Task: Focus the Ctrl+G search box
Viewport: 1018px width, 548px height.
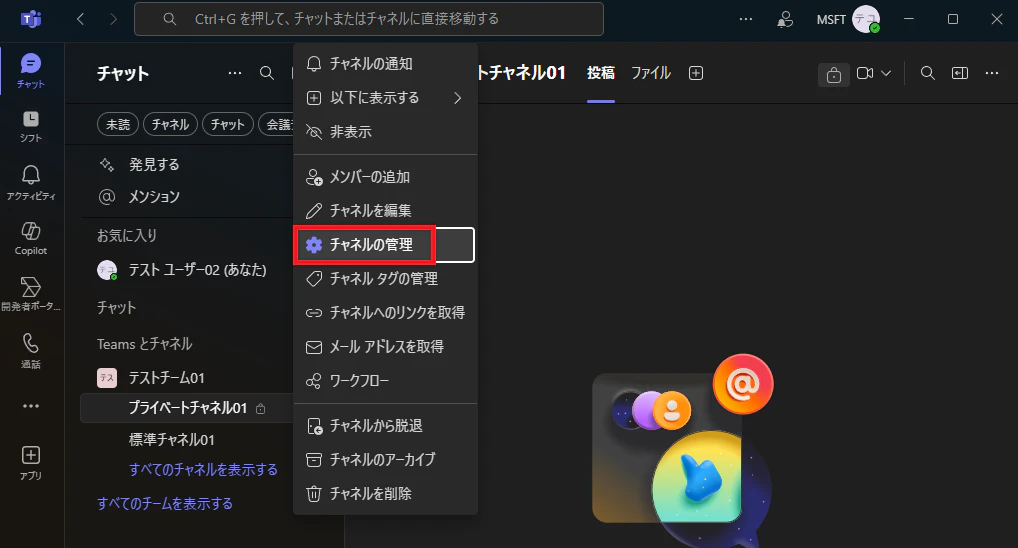Action: tap(369, 19)
